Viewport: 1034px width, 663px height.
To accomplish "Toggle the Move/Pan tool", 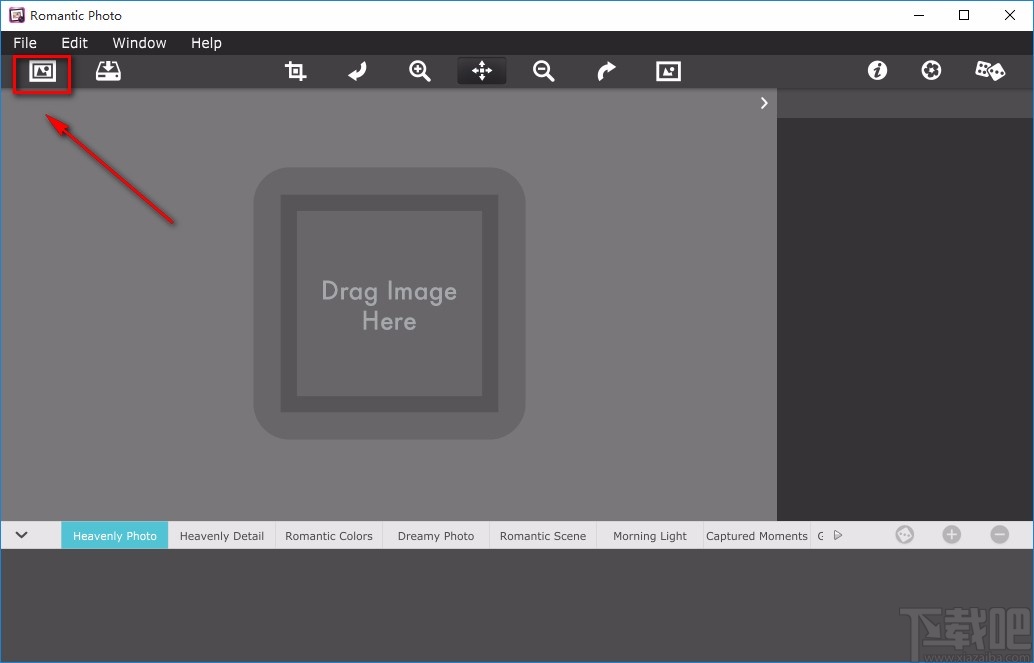I will [482, 71].
